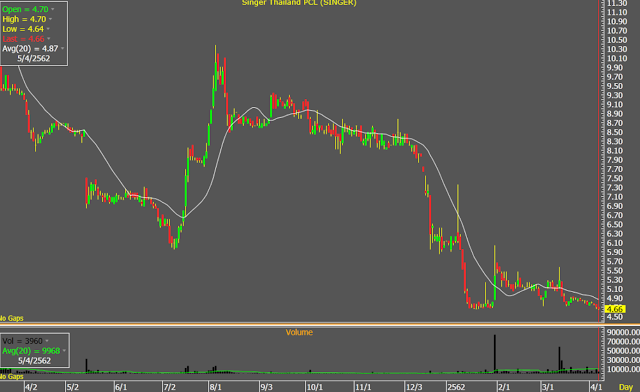
Task: Click the Last = 4.66 legend text
Action: pos(23,39)
